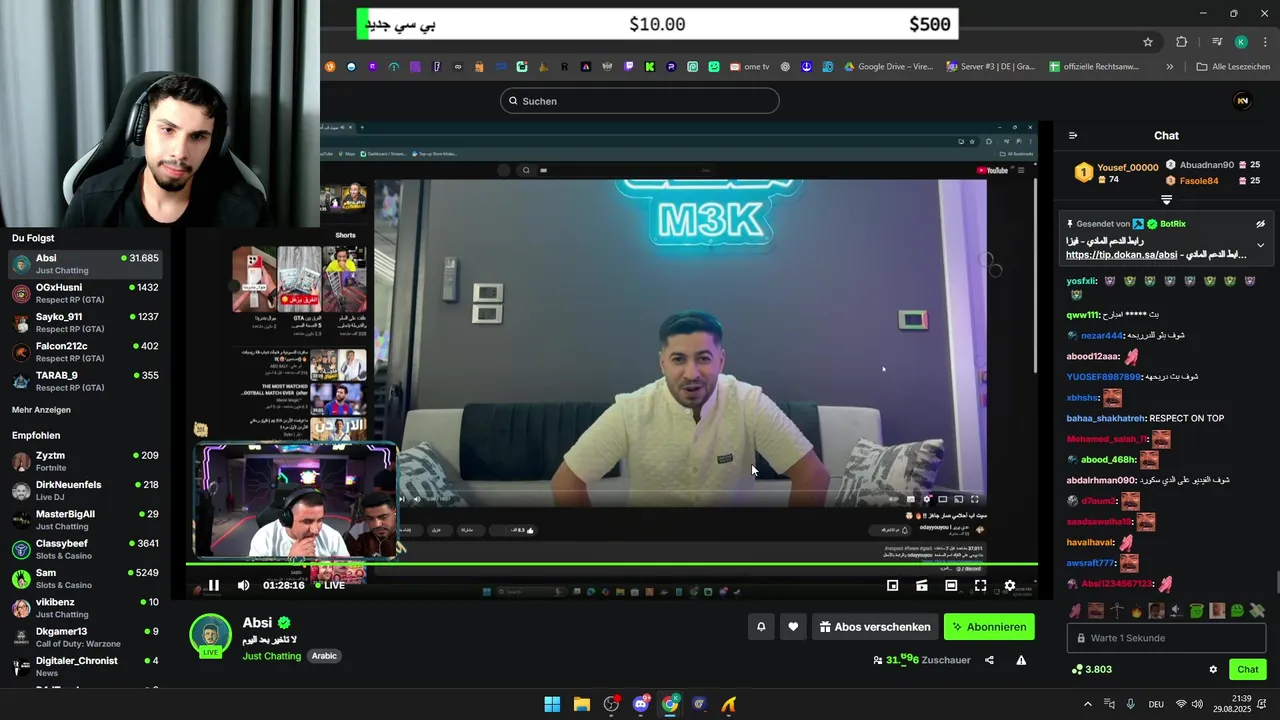The image size is (1280, 720).
Task: Open recommended channel Sam
Action: pos(85,578)
